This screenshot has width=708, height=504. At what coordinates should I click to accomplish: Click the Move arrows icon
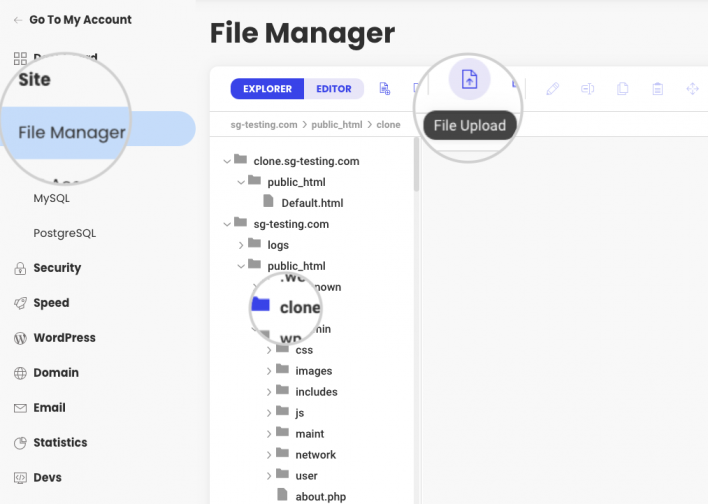click(x=692, y=89)
